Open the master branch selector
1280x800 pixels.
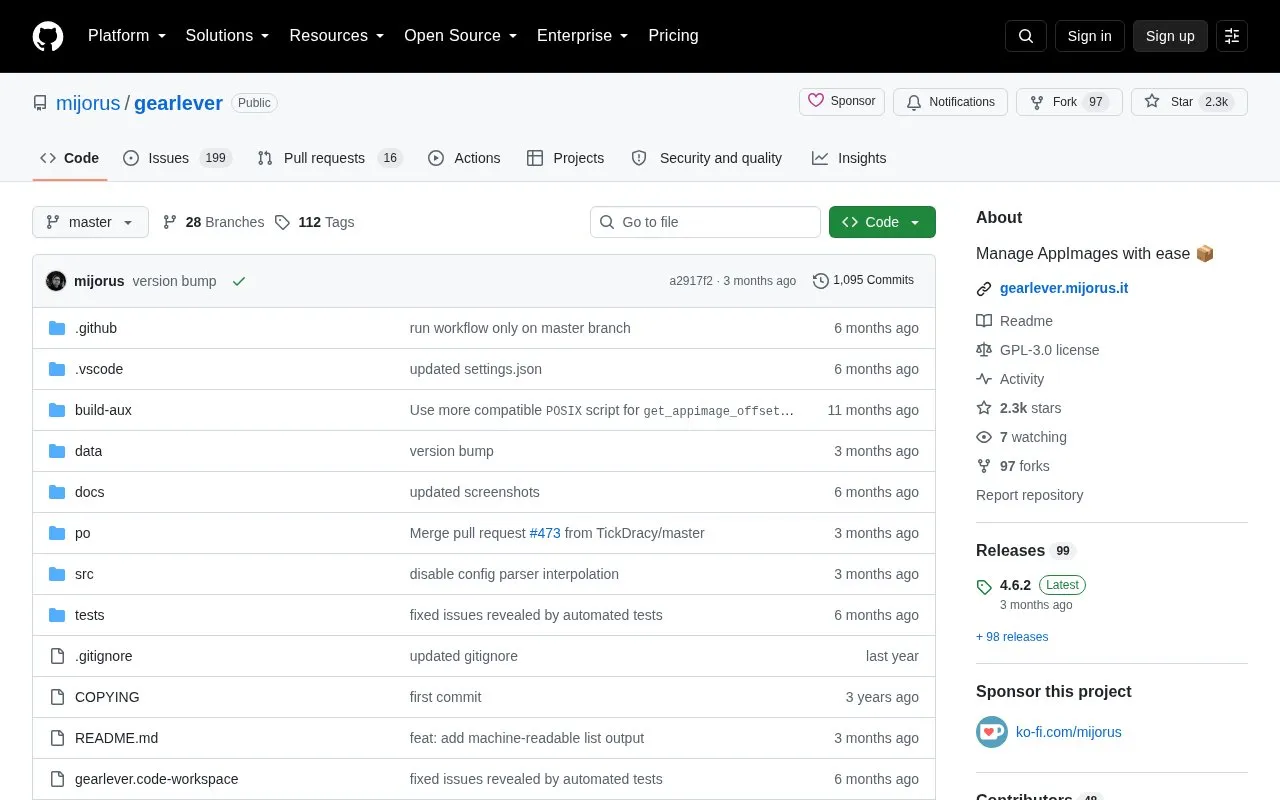pyautogui.click(x=91, y=222)
